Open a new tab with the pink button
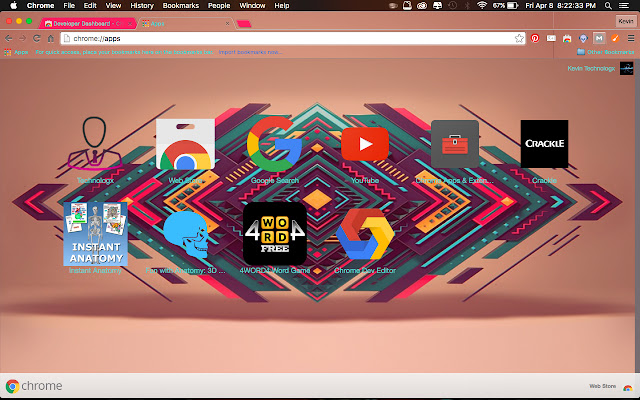 (x=244, y=24)
